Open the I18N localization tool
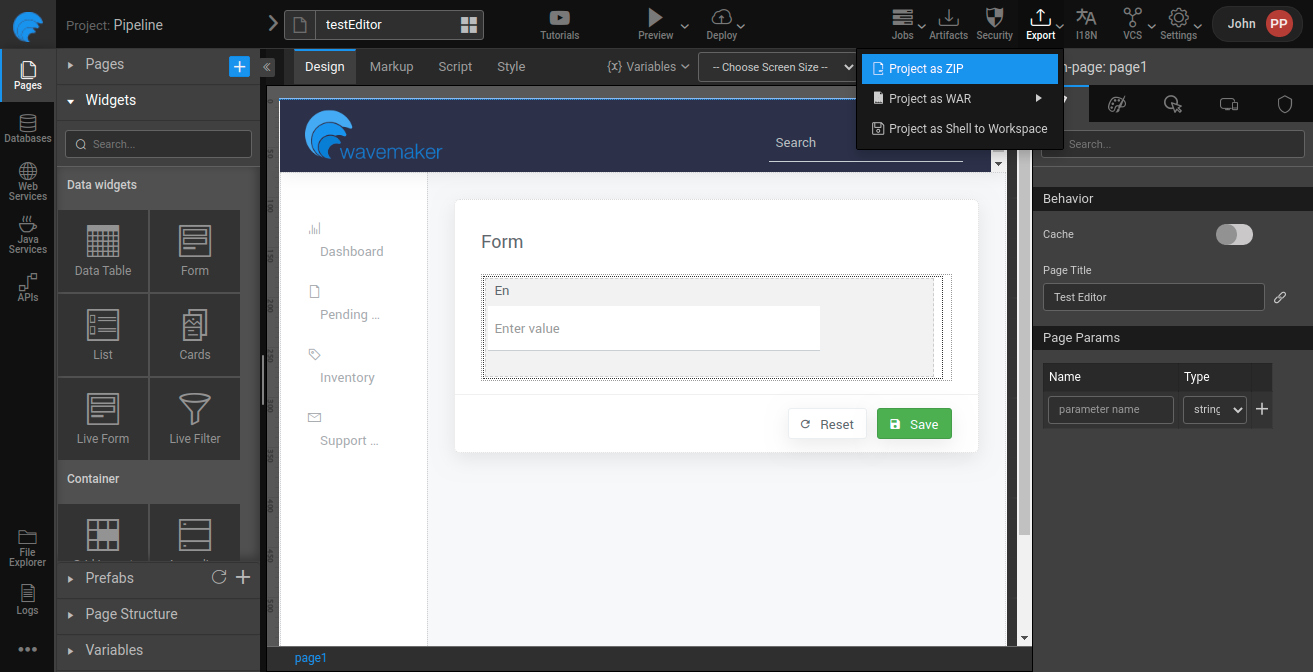Image resolution: width=1313 pixels, height=672 pixels. click(1086, 24)
